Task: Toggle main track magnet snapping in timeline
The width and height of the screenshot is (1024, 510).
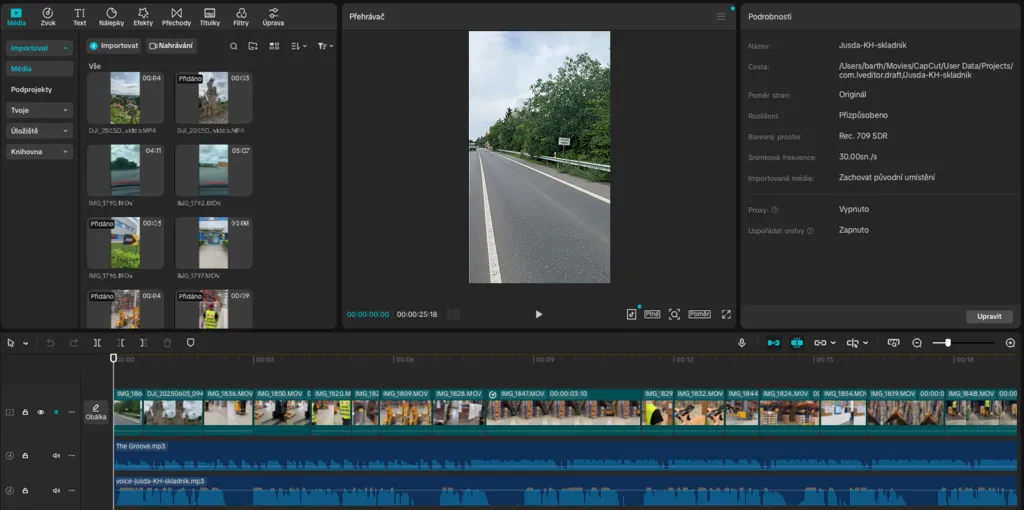Action: click(x=772, y=342)
